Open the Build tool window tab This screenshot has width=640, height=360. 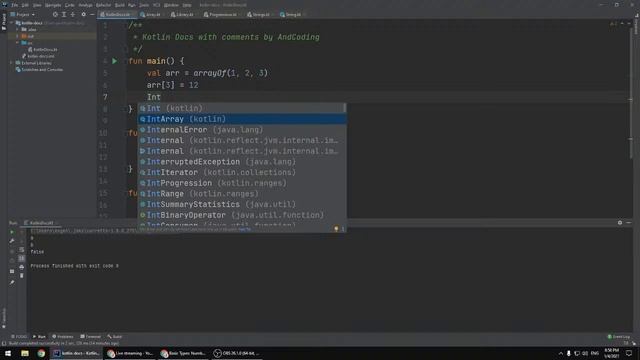pyautogui.click(x=115, y=337)
